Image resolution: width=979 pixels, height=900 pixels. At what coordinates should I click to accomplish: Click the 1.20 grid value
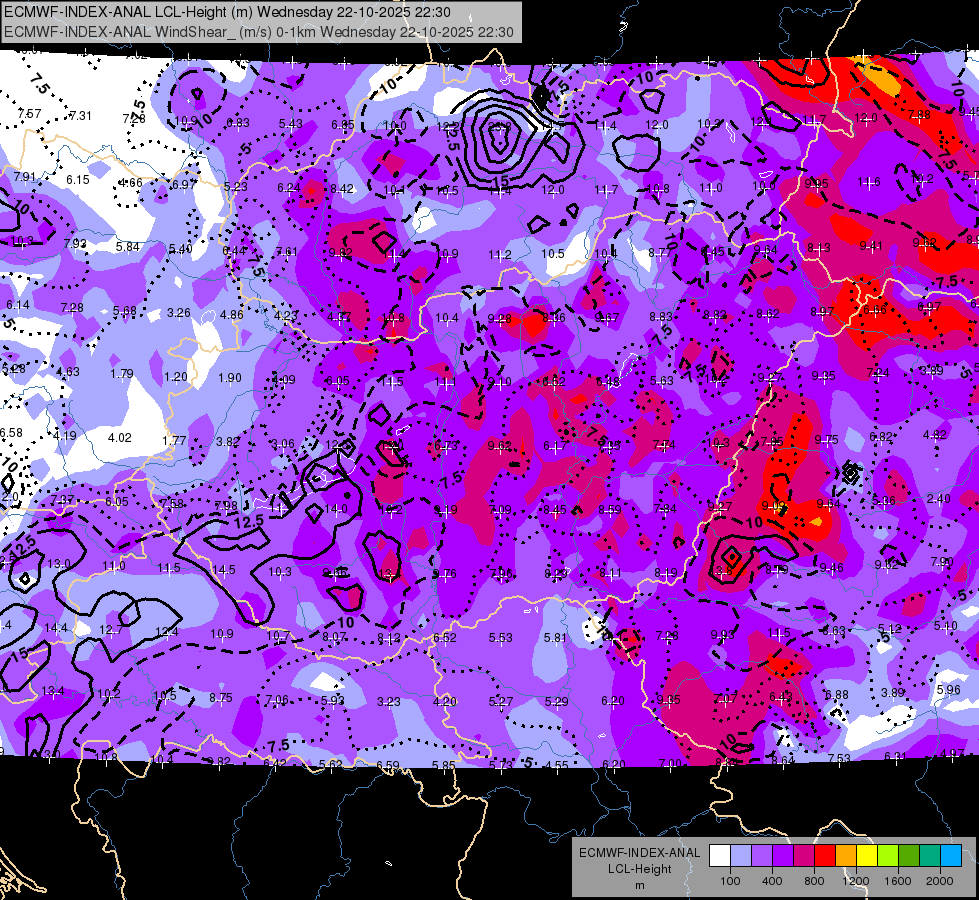pos(175,377)
